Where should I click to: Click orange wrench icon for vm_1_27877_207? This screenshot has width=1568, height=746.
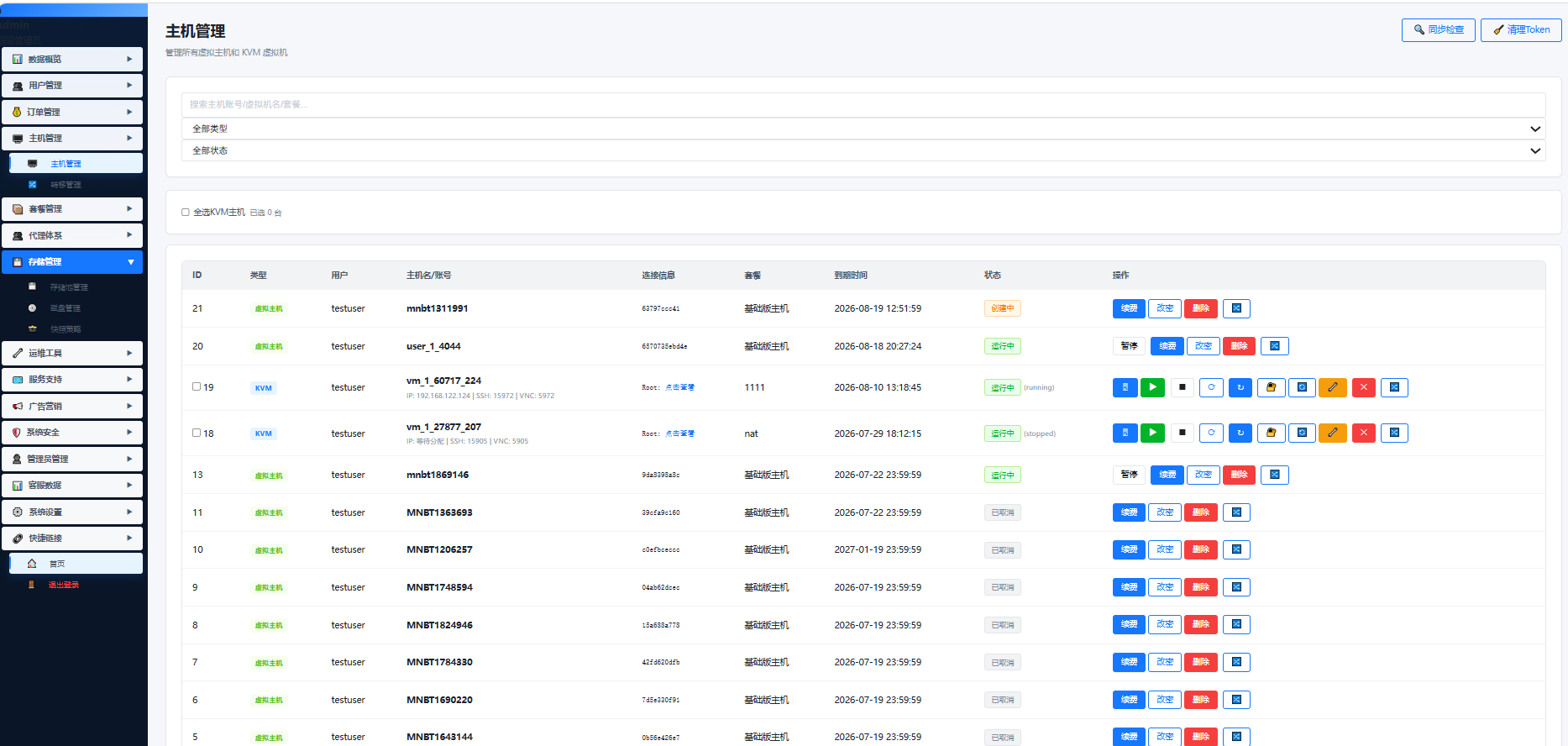[x=1333, y=433]
